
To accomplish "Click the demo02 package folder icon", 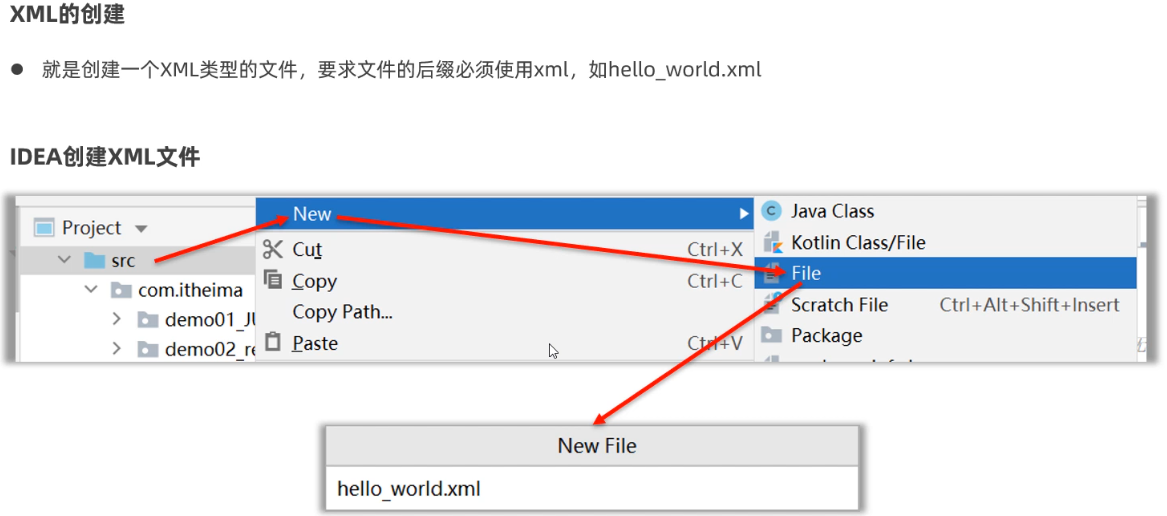I will pyautogui.click(x=148, y=349).
